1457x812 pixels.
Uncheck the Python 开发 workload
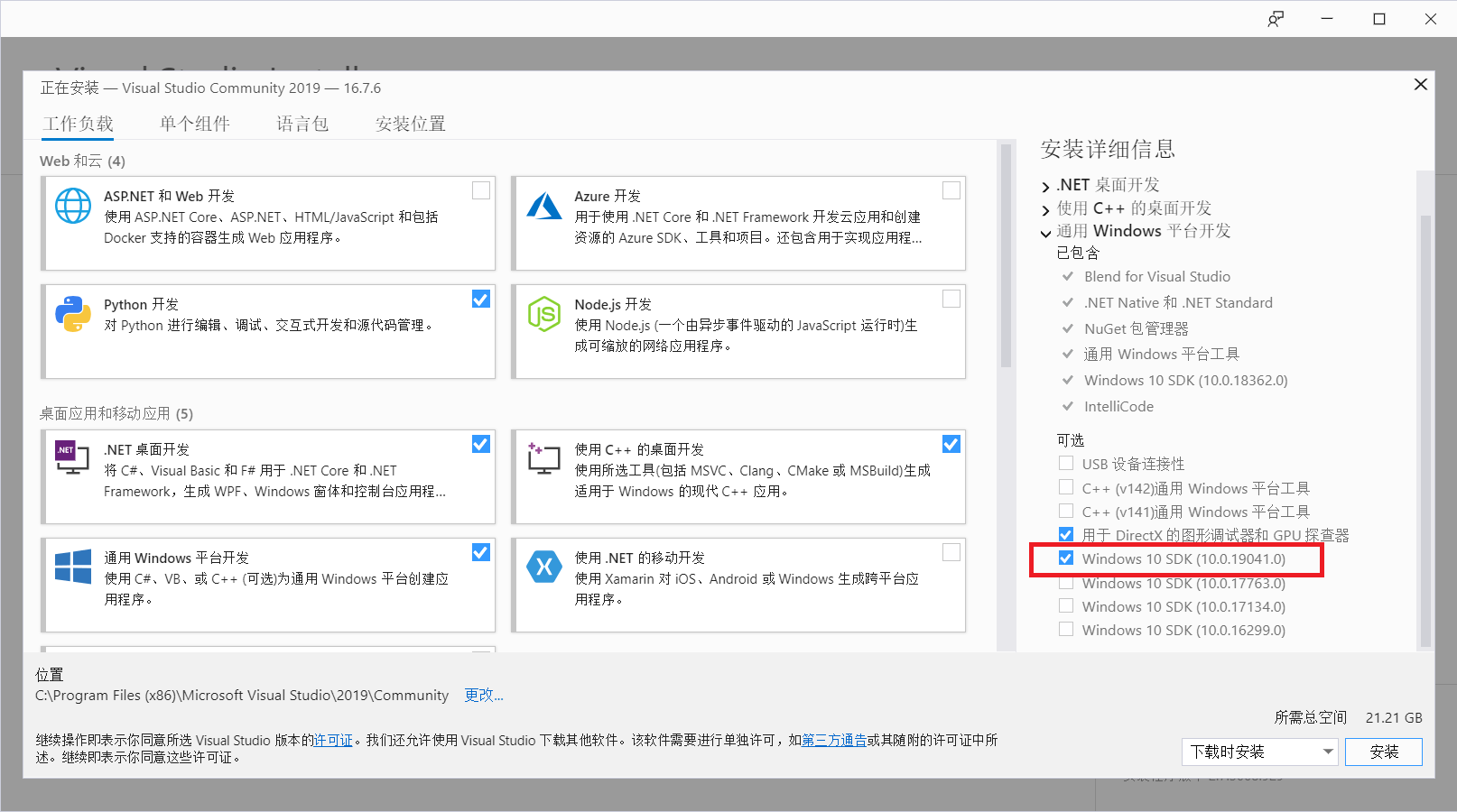[481, 299]
